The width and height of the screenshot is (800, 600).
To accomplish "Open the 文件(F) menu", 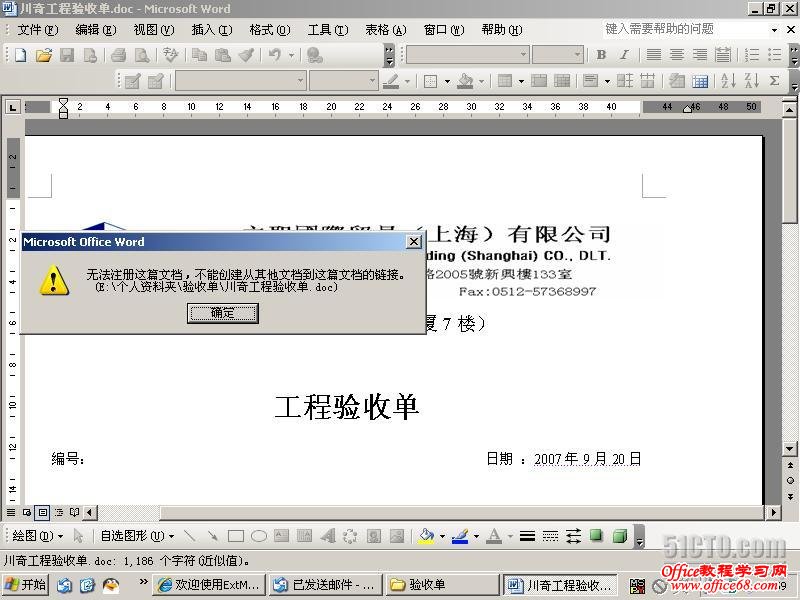I will (x=38, y=30).
